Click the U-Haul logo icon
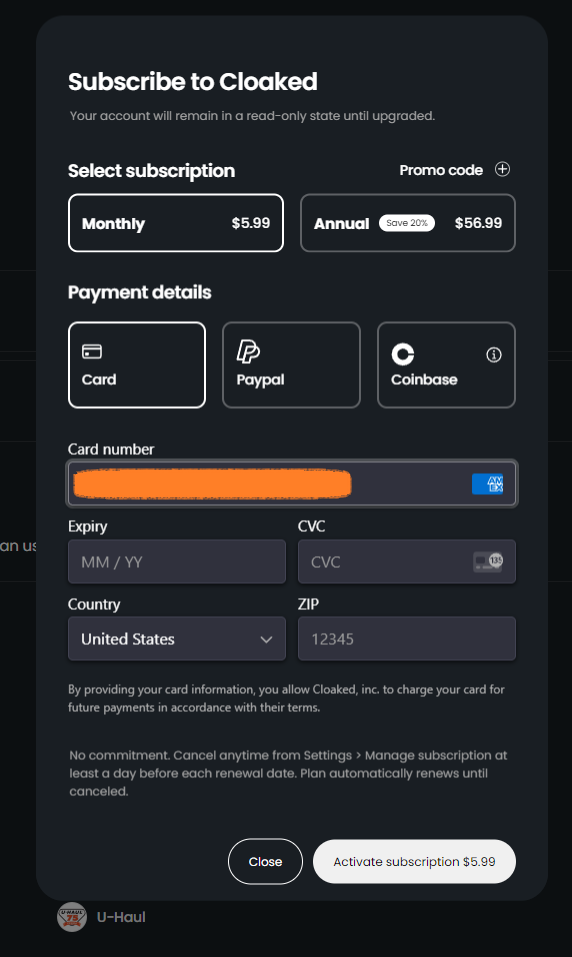This screenshot has height=957, width=572. tap(72, 917)
